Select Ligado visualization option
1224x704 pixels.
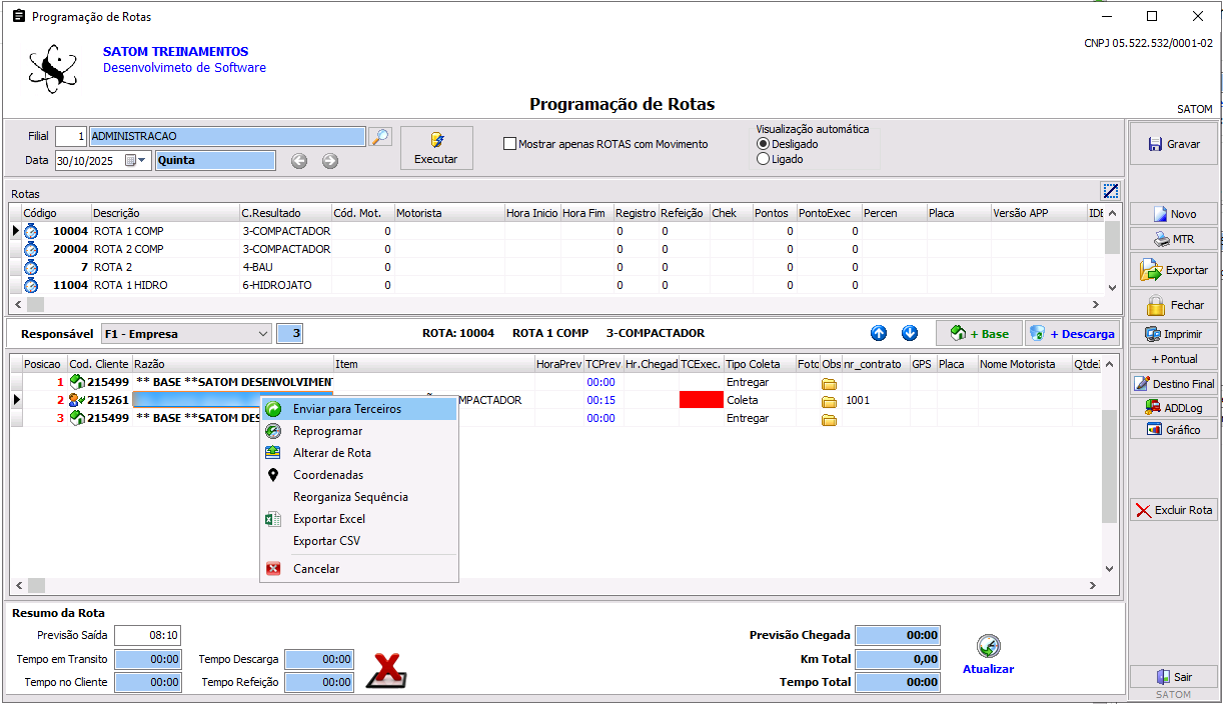(764, 159)
